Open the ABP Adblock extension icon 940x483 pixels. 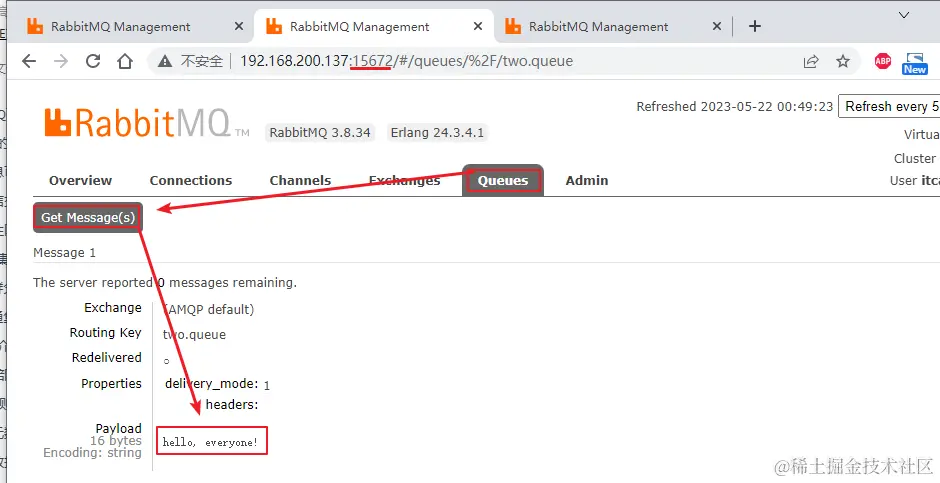pyautogui.click(x=882, y=61)
